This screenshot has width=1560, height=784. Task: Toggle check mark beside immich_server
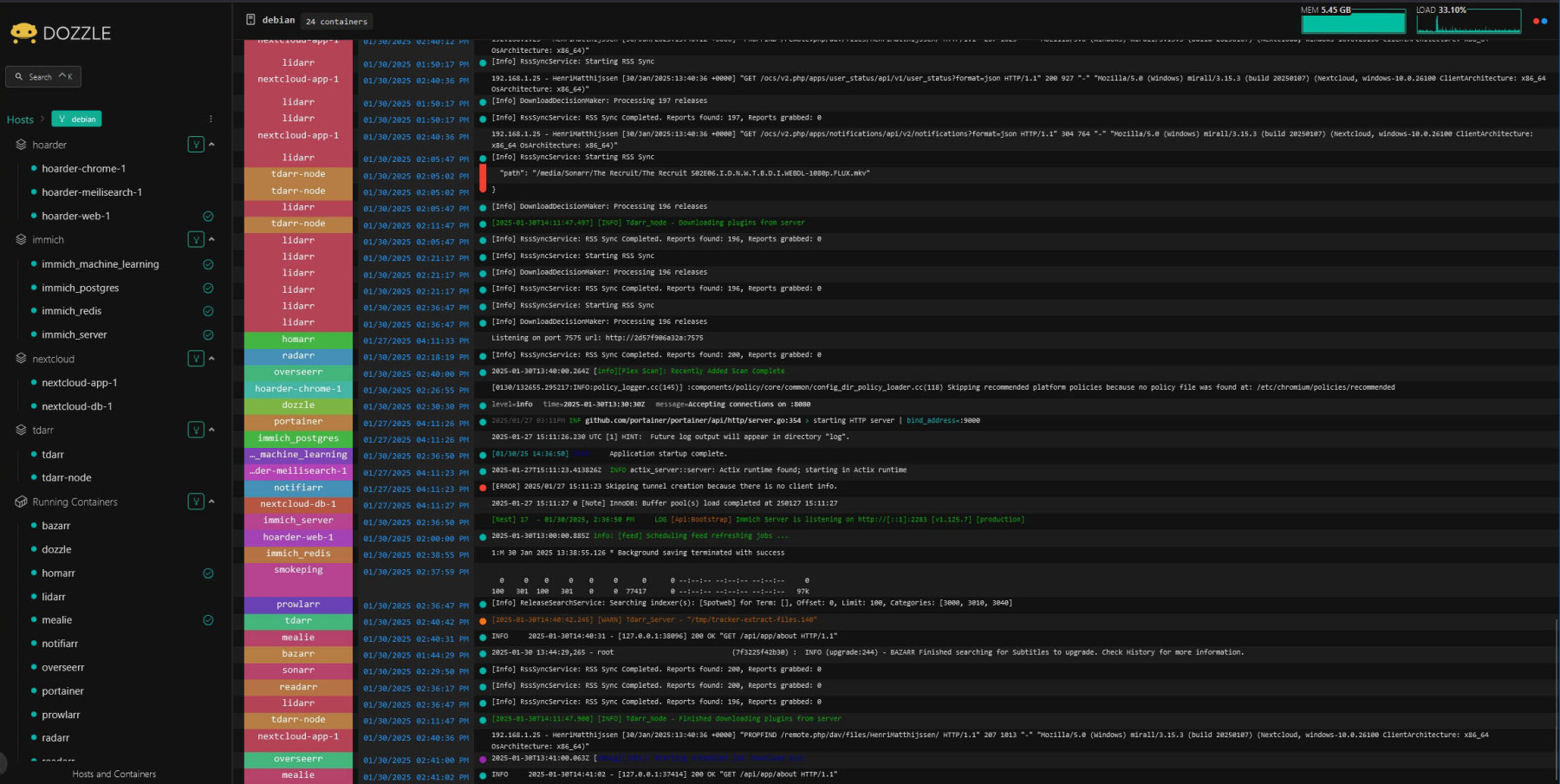click(208, 334)
